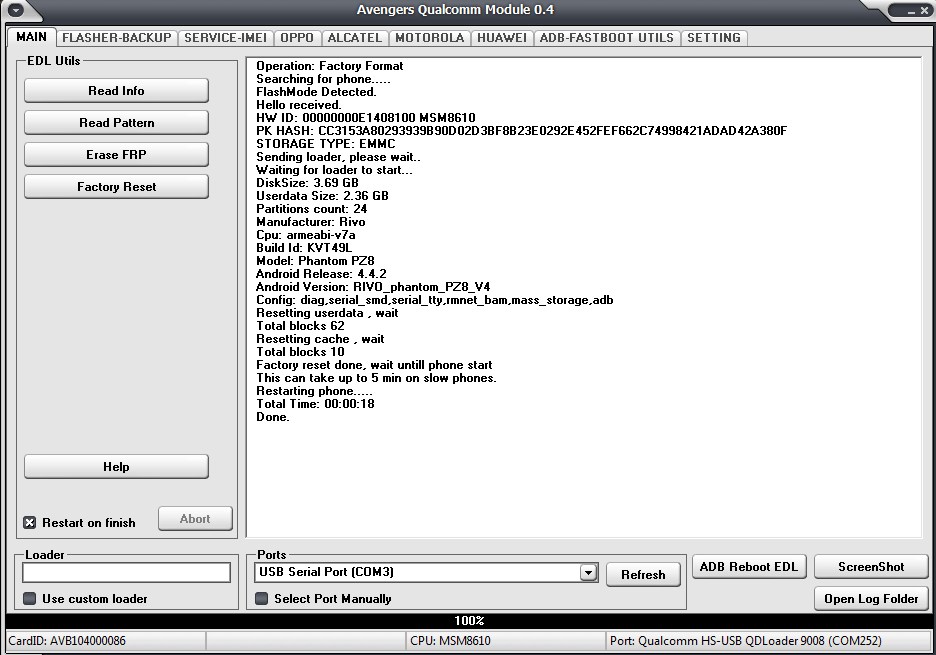Click the 'Total Time: 00:00:18' line
This screenshot has height=655, width=936.
coord(315,404)
